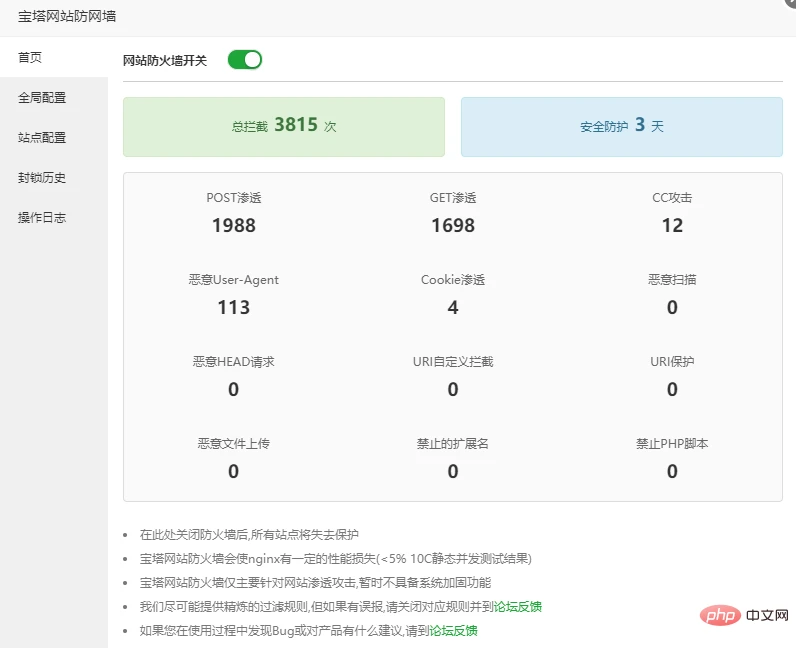This screenshot has height=648, width=799.
Task: Click the php中文网 watermark logo
Action: pyautogui.click(x=744, y=615)
